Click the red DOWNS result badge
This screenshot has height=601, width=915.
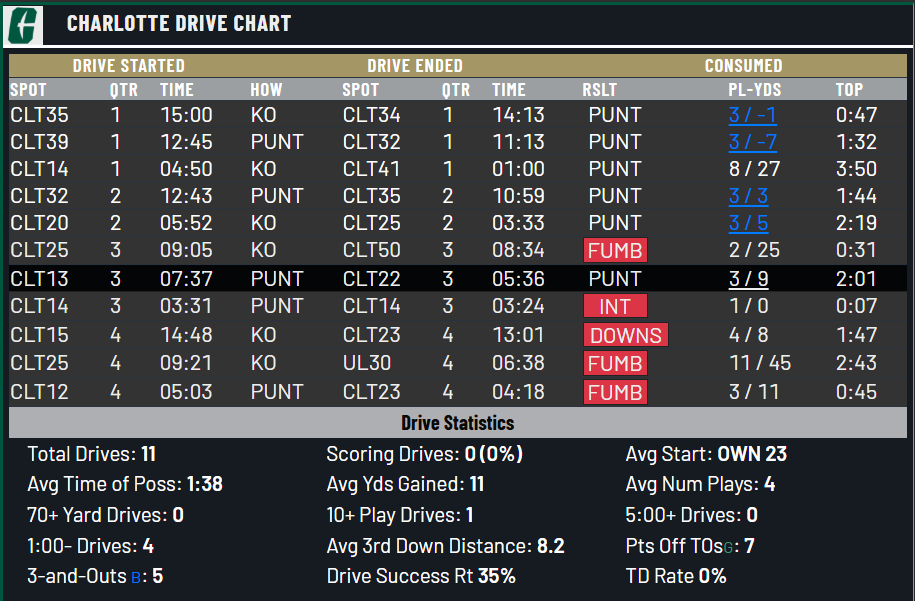click(626, 335)
